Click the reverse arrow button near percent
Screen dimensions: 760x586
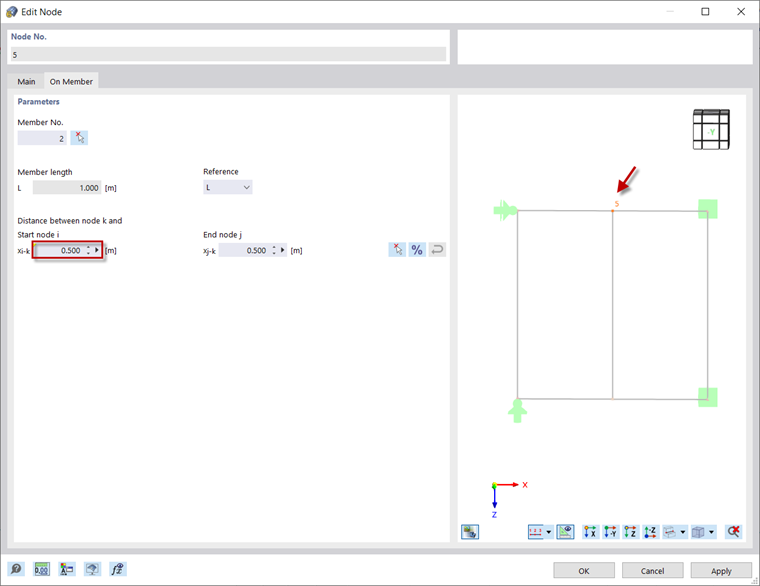[x=437, y=250]
